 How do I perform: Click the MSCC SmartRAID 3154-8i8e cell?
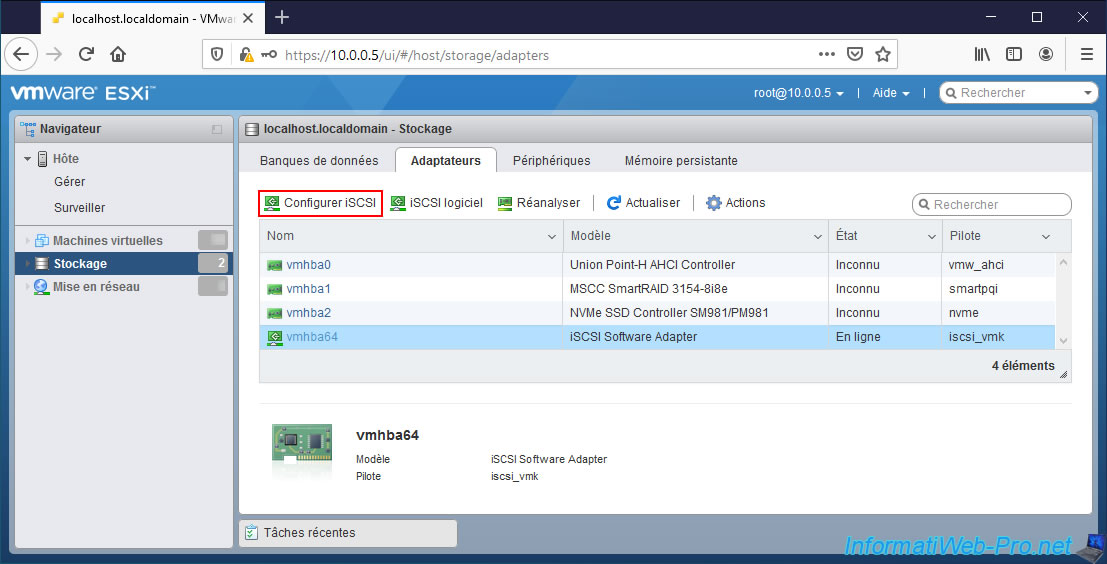(x=695, y=289)
